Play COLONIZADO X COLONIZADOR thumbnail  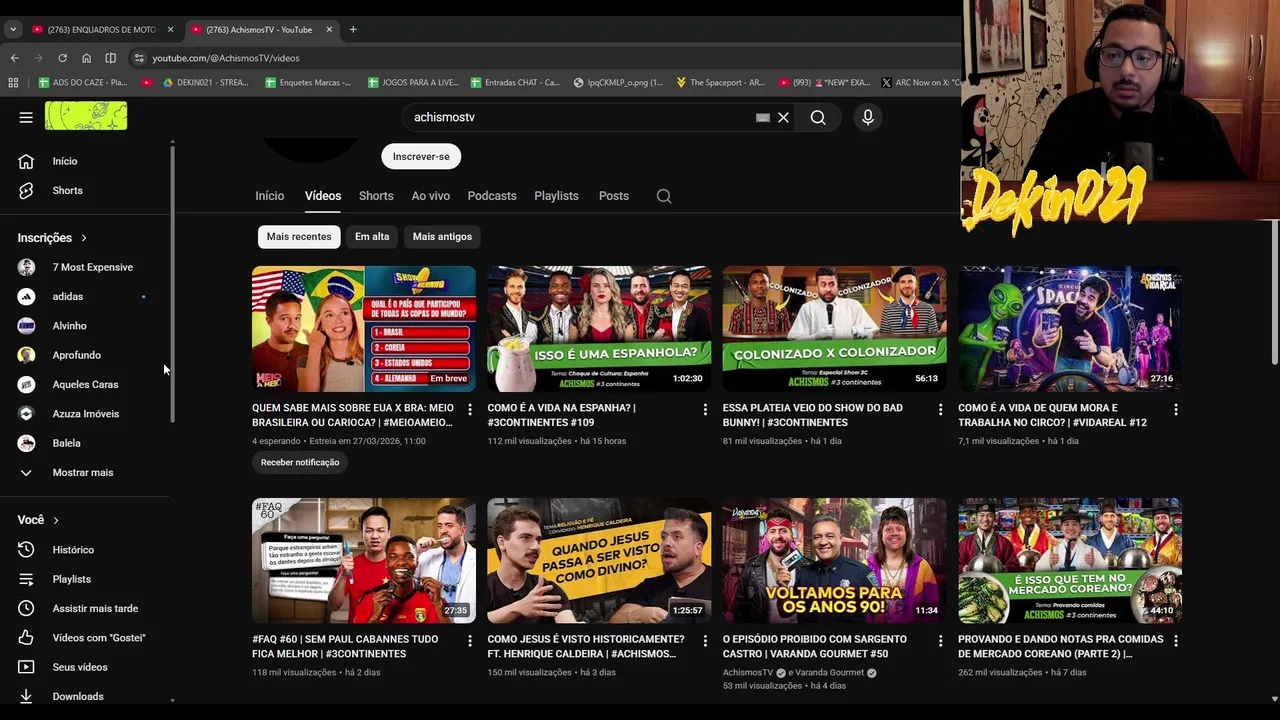click(x=835, y=329)
